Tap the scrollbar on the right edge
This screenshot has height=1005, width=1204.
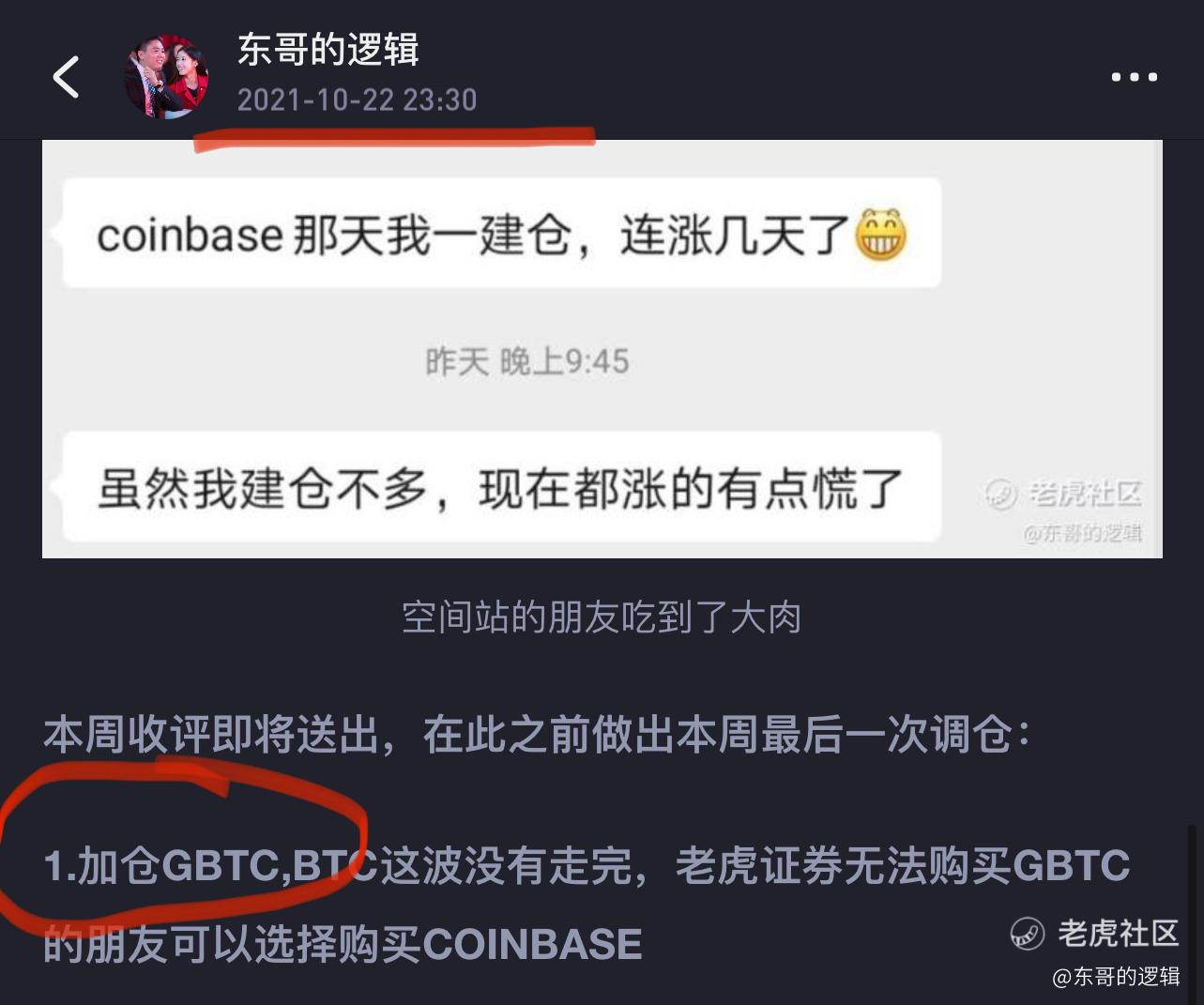click(1192, 915)
